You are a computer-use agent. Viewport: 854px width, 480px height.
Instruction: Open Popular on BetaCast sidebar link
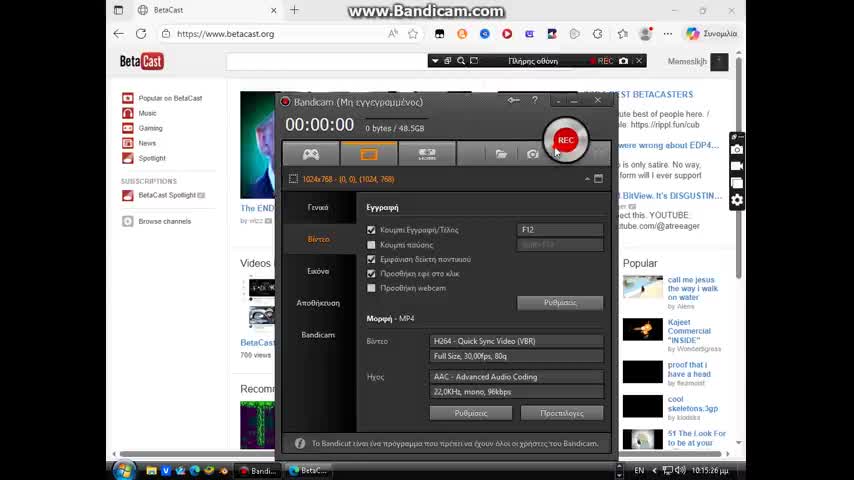click(x=170, y=98)
